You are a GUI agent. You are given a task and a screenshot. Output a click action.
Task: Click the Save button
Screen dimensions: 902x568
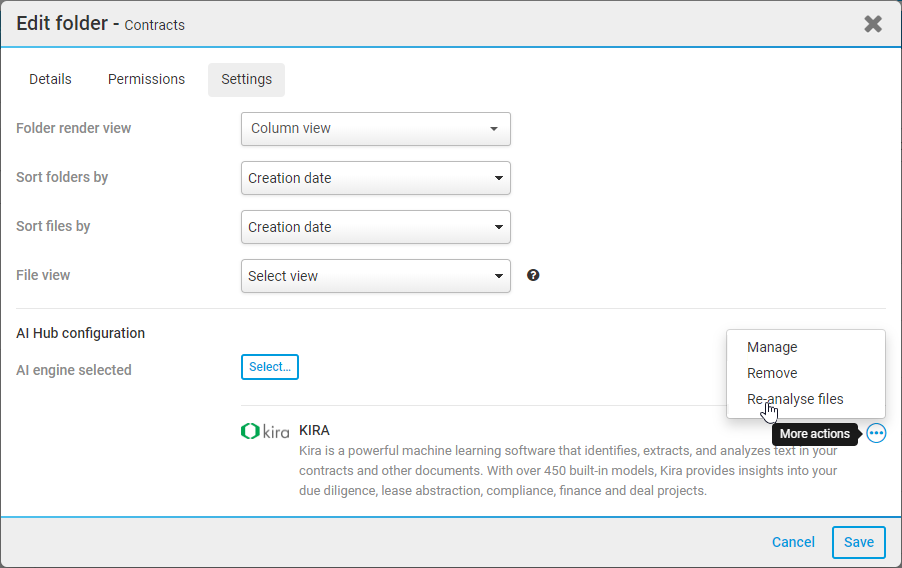point(858,542)
